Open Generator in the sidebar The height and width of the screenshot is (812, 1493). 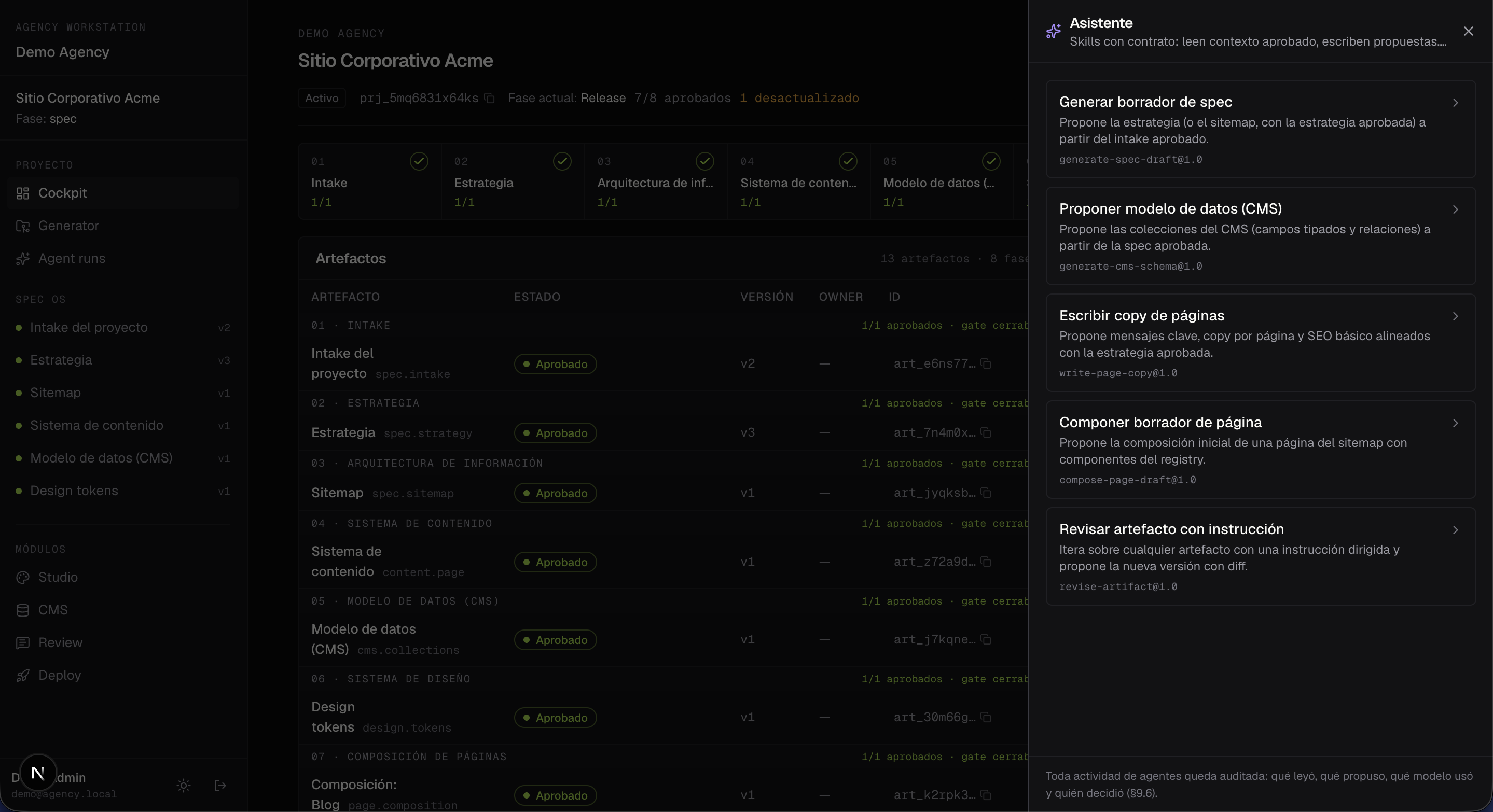(123, 226)
